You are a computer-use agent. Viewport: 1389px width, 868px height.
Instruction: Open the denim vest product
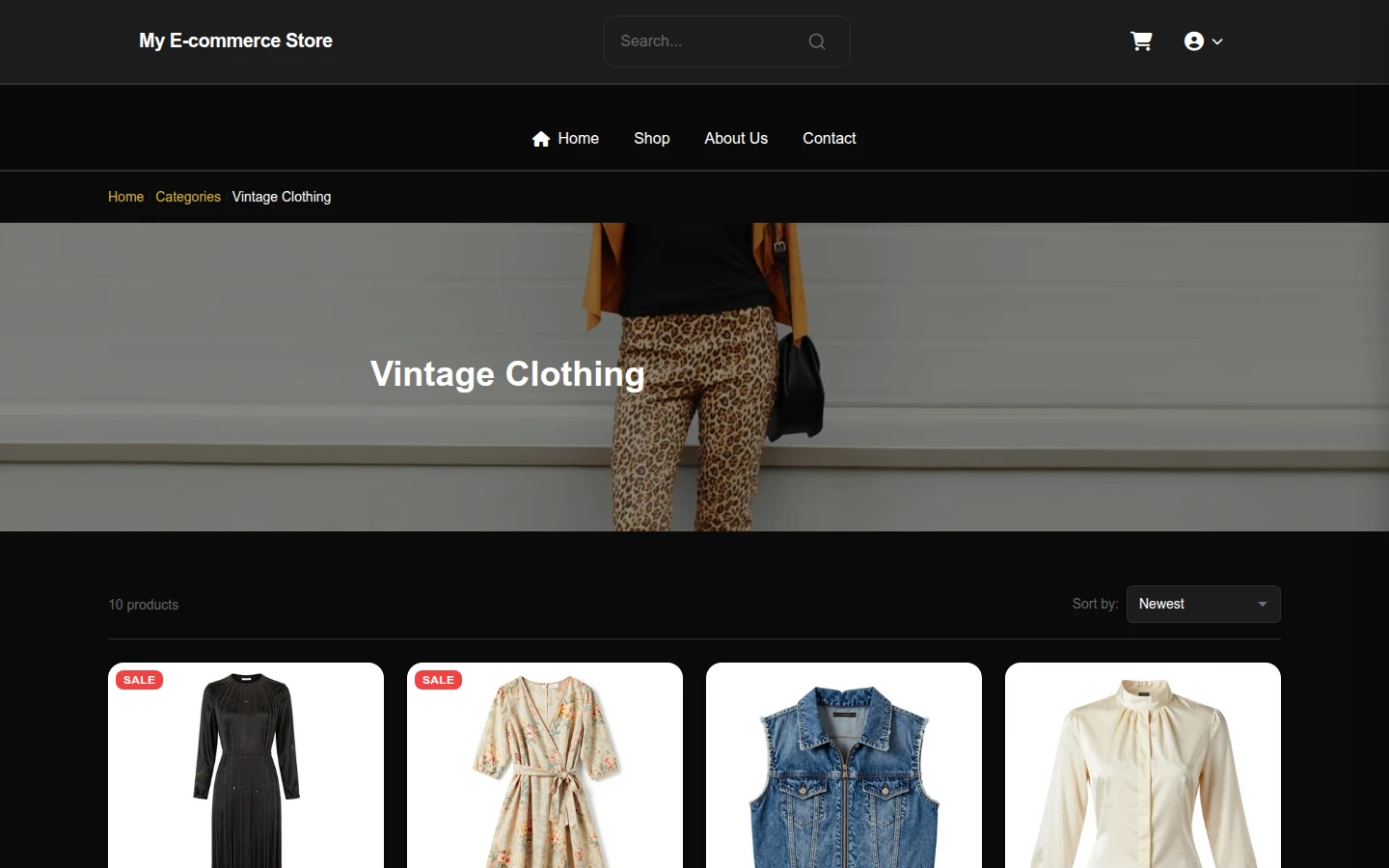point(844,766)
